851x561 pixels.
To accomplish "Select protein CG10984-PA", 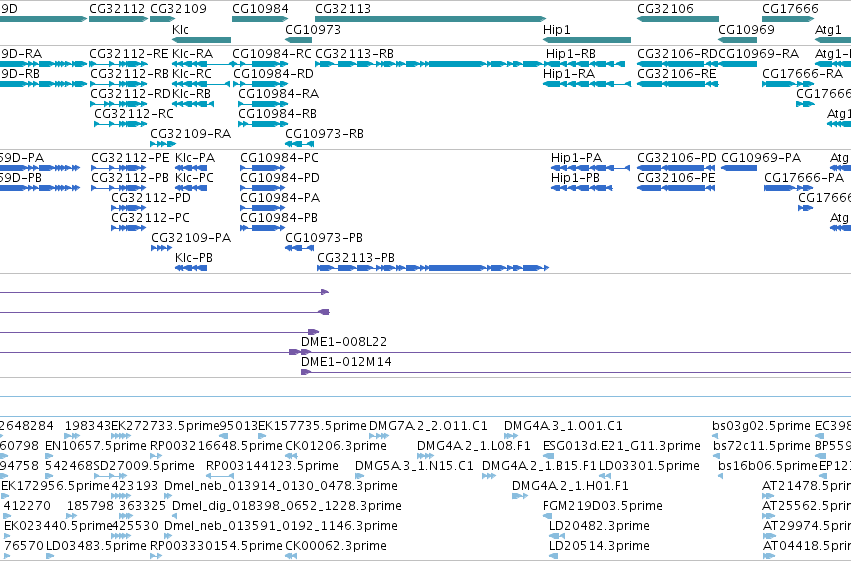I will (x=280, y=198).
